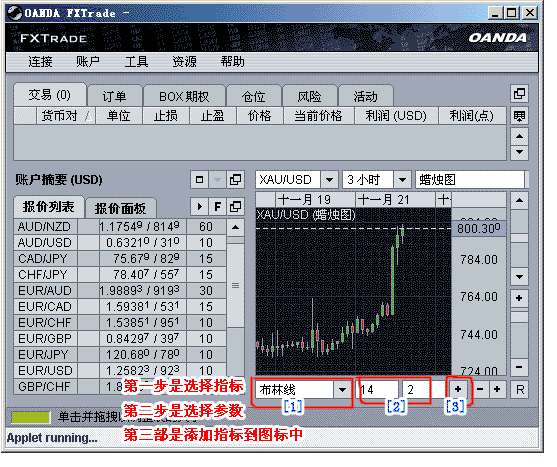Select CAD/JPY in the quote list

(120, 259)
